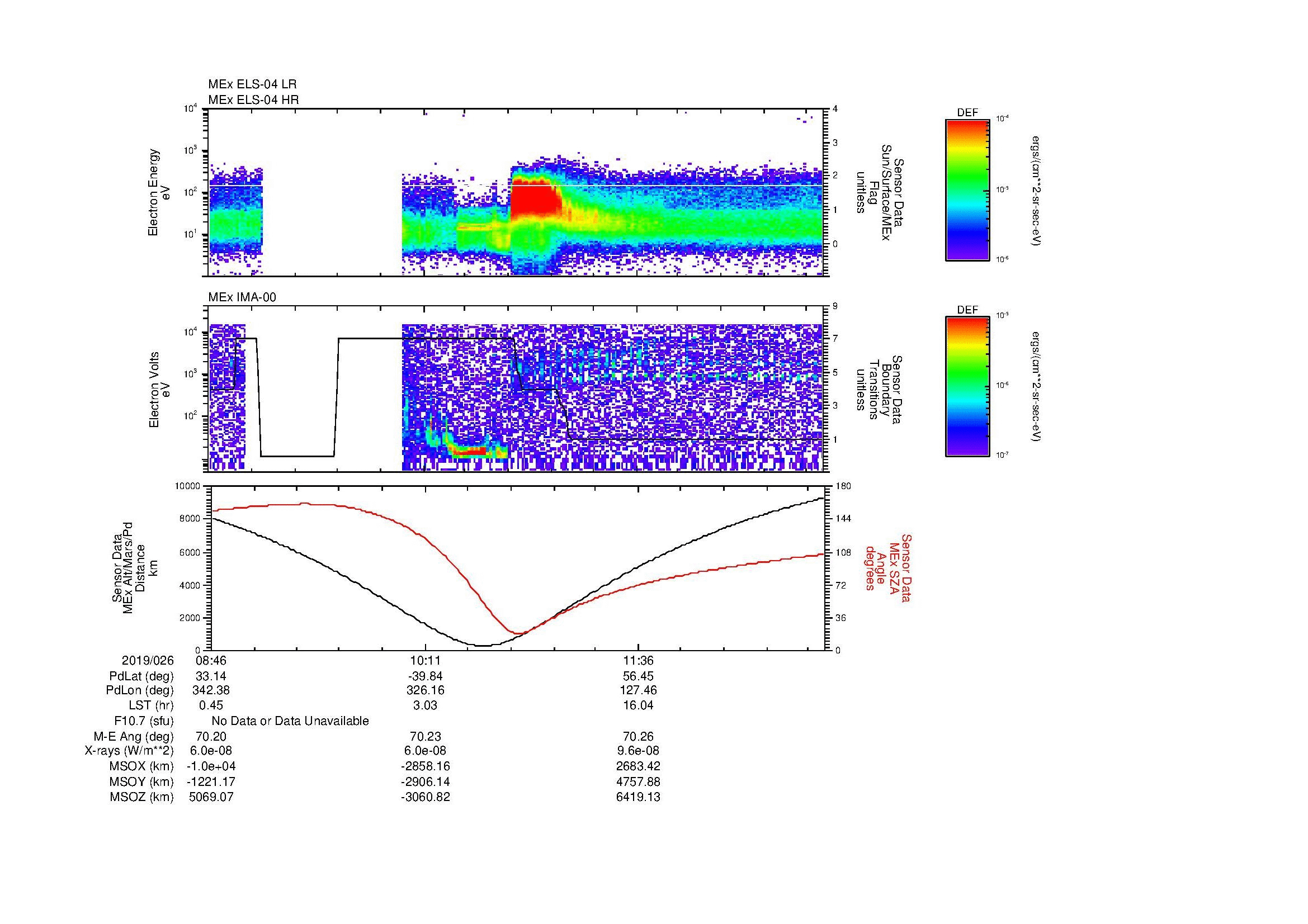The height and width of the screenshot is (924, 1308).
Task: Click the MSOZ value '5069.07'
Action: click(x=211, y=797)
